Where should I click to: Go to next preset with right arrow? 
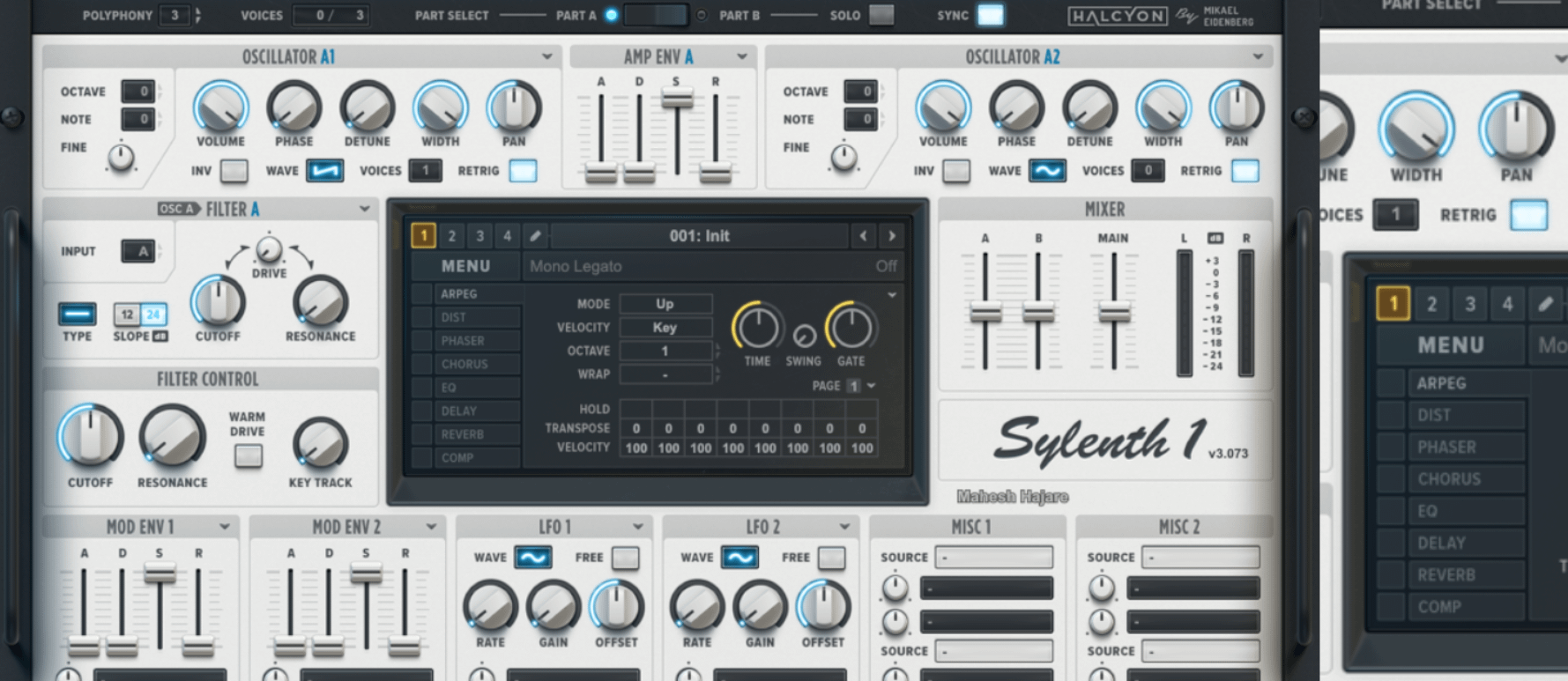(892, 235)
